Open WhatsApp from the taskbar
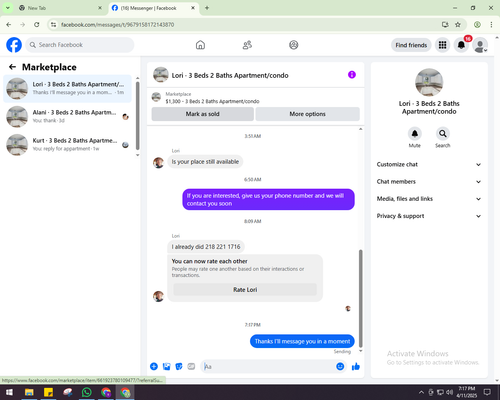The image size is (500, 400). [87, 392]
